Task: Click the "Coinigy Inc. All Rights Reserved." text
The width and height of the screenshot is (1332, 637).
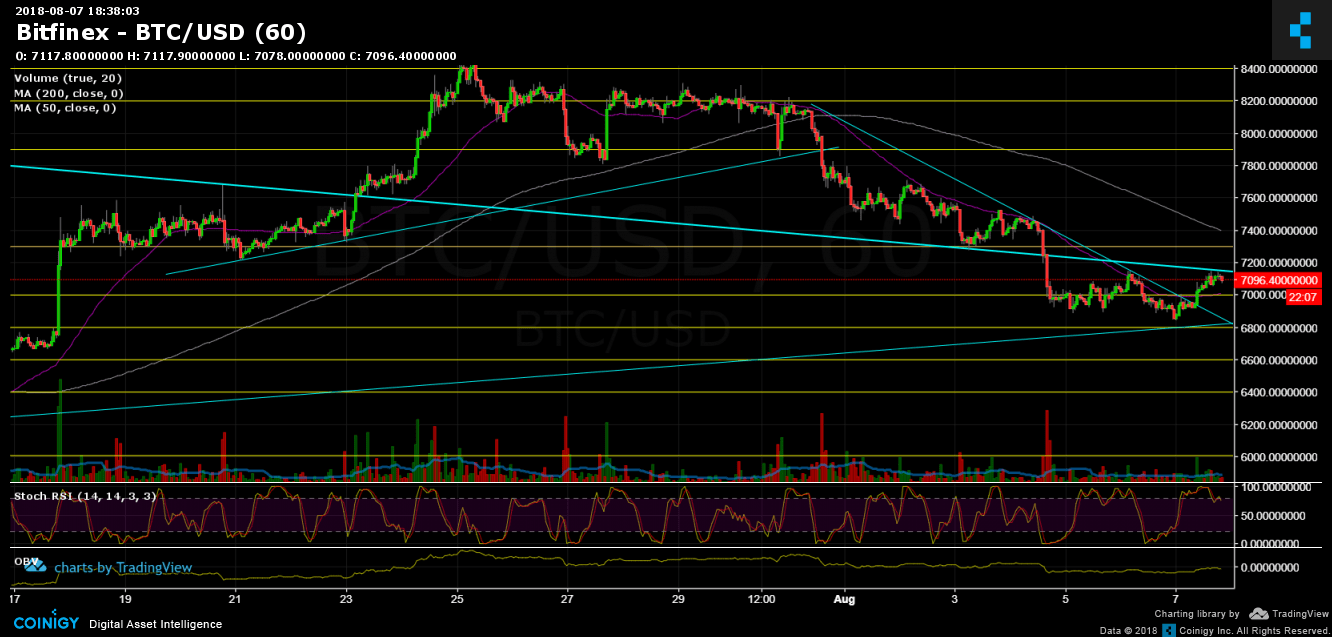Action: [x=1252, y=630]
